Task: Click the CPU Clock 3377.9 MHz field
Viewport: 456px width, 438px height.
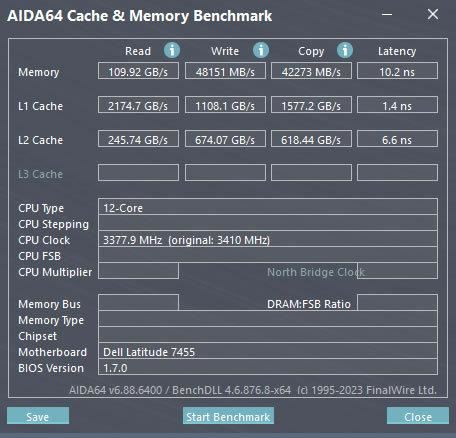Action: point(268,239)
